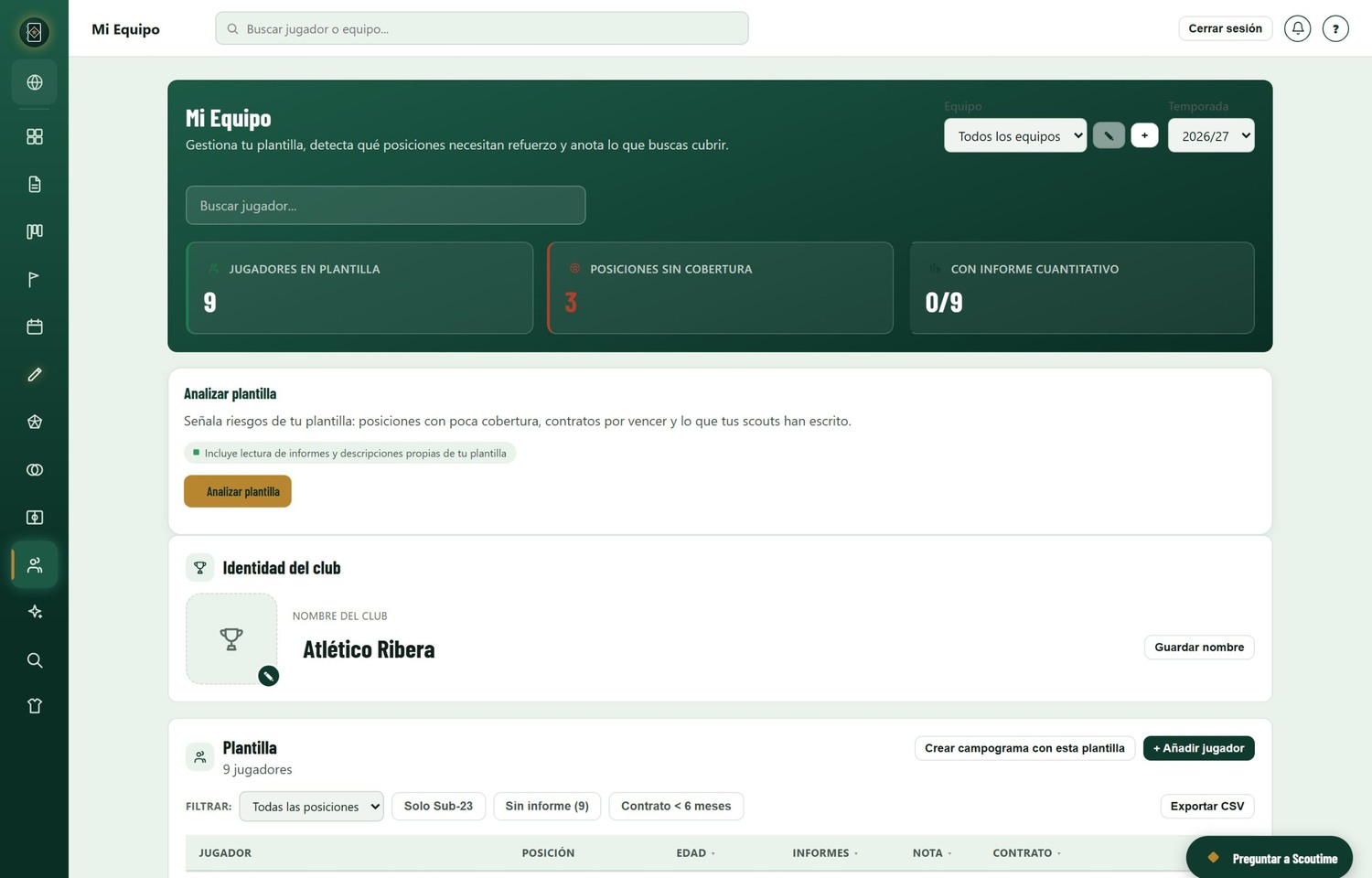Click + Añadir jugador button
The height and width of the screenshot is (878, 1372).
(1198, 748)
